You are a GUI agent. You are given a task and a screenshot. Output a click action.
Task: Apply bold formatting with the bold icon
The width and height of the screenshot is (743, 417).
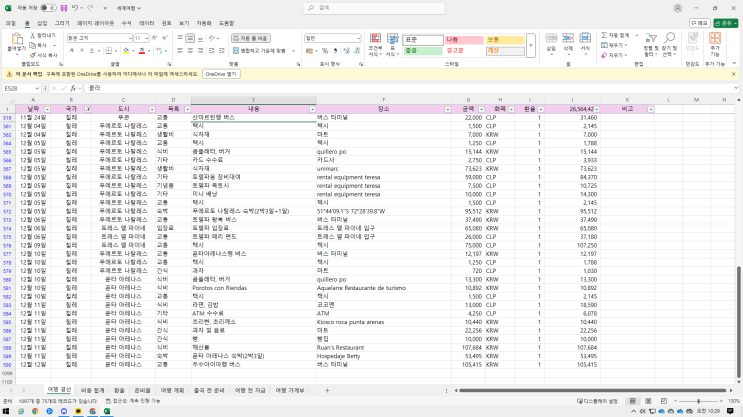click(x=72, y=51)
